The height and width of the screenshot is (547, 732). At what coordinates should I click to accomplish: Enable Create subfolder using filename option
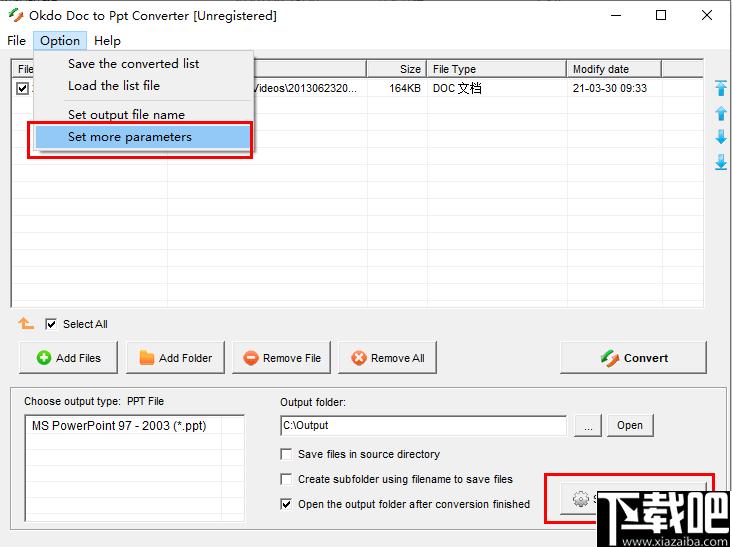286,479
